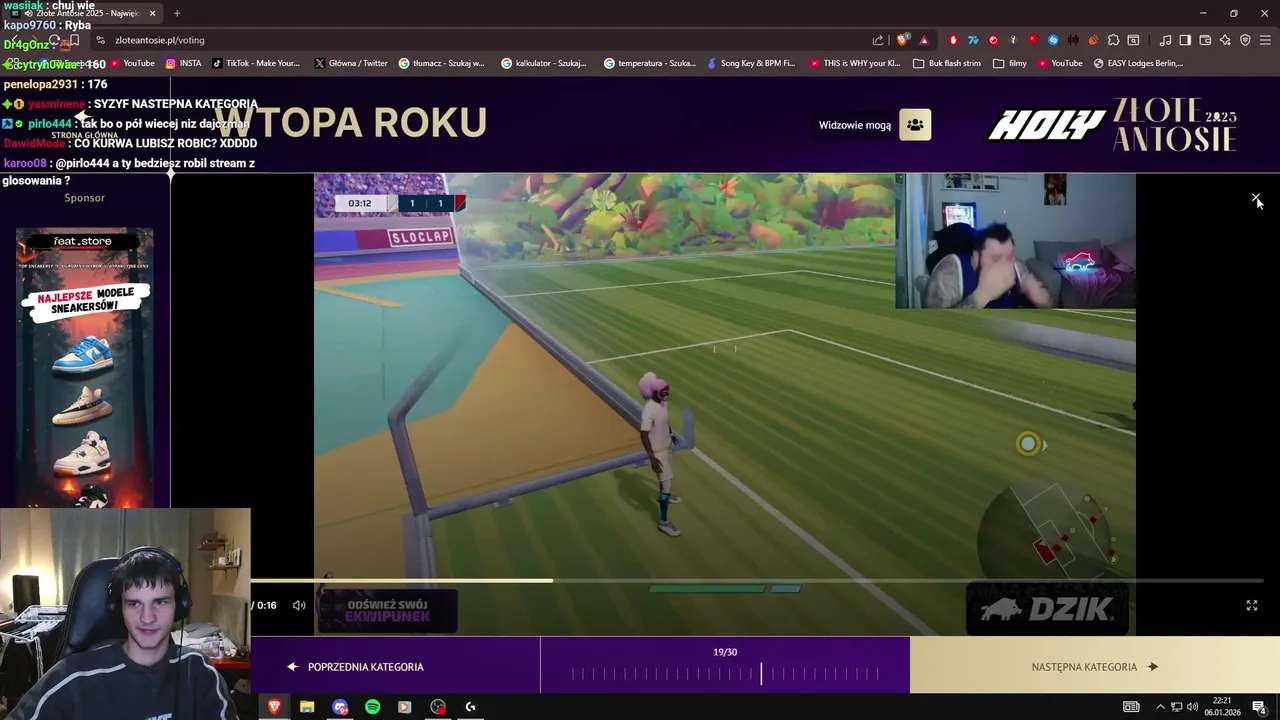
Task: Seek along the video progress bar
Action: click(757, 580)
